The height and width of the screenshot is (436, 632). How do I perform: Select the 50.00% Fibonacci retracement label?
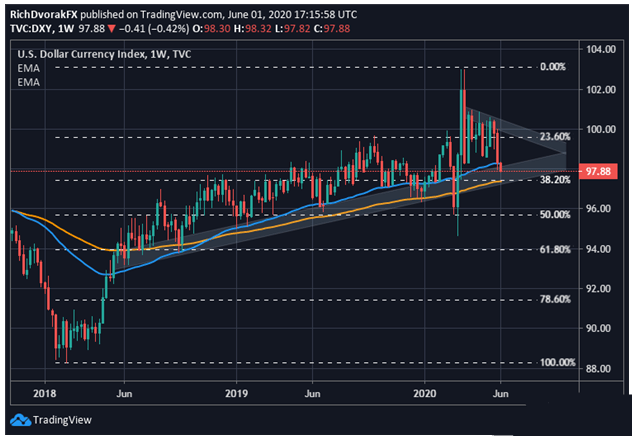click(555, 214)
